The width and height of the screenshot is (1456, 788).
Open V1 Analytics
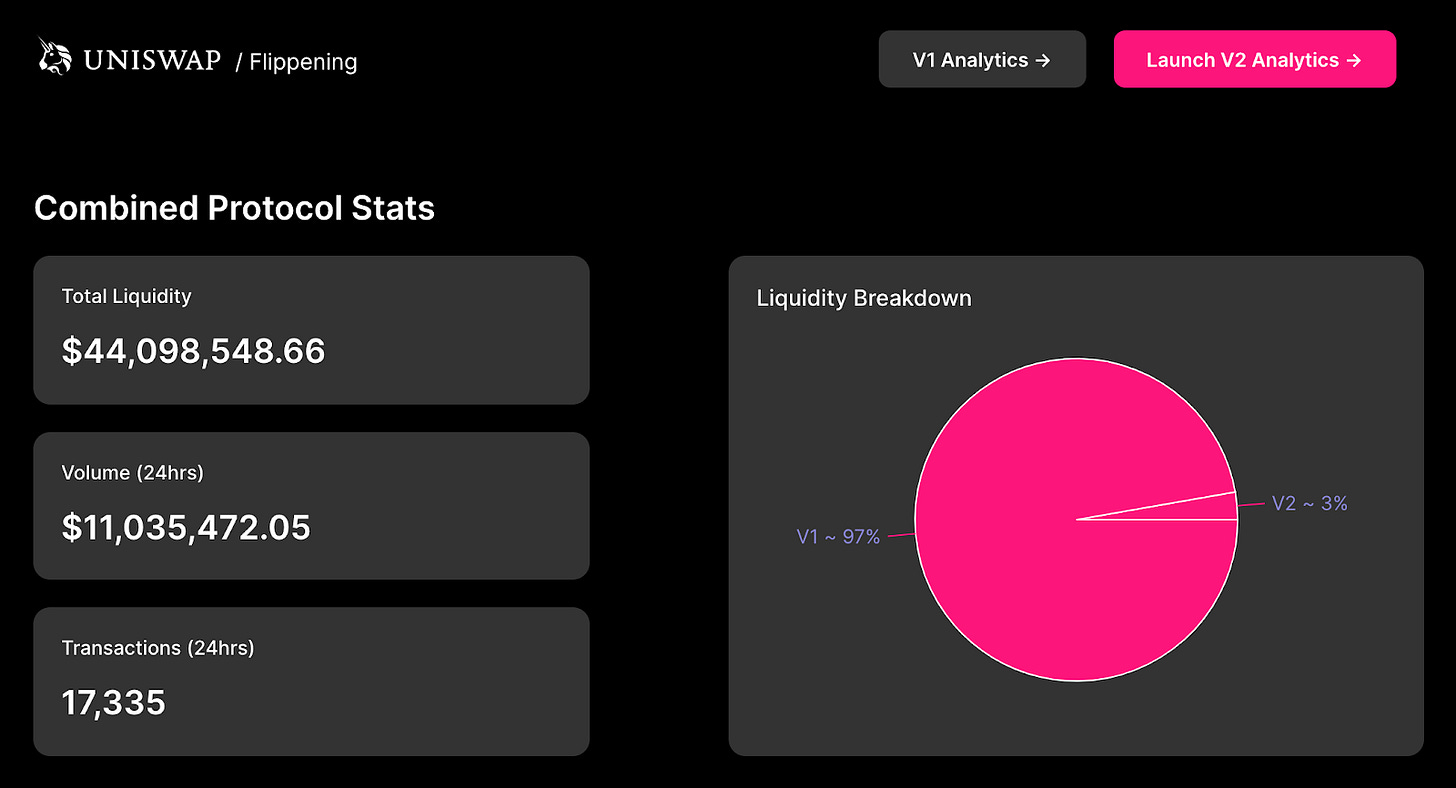pyautogui.click(x=981, y=60)
